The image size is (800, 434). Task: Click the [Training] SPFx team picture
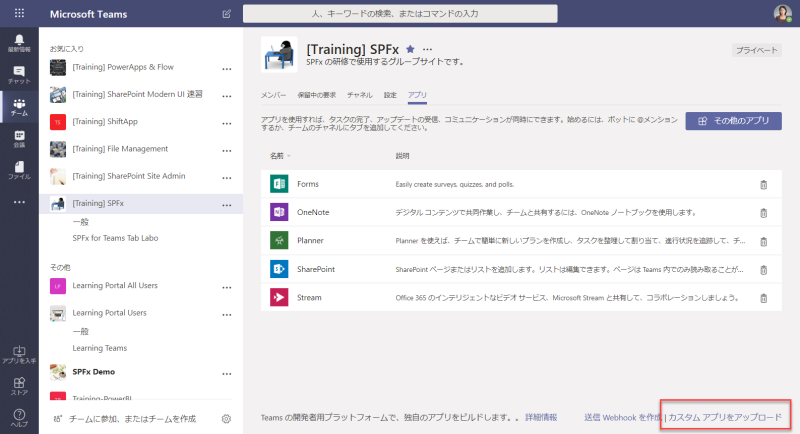point(279,55)
